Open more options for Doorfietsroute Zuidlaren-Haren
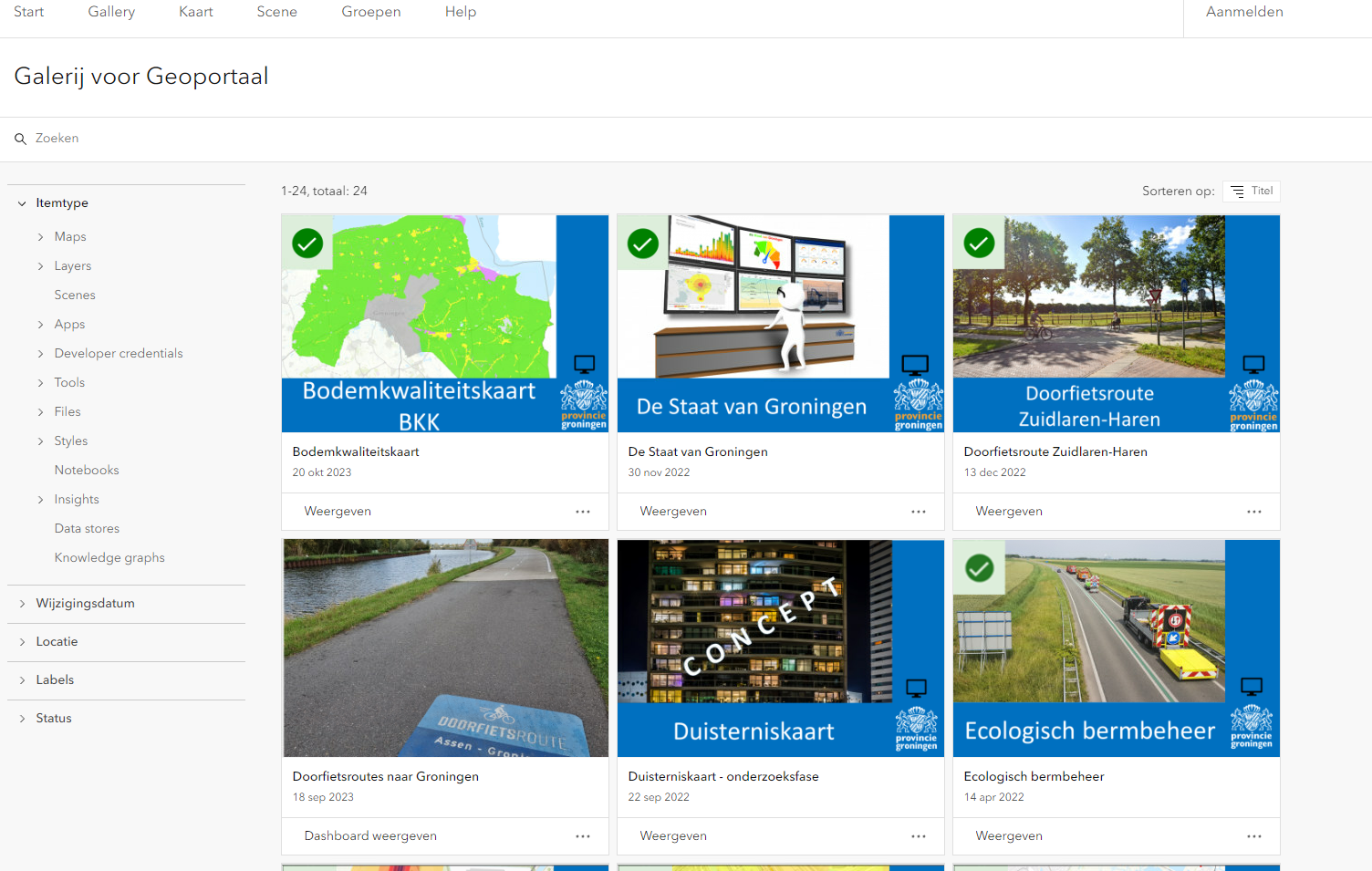 pyautogui.click(x=1254, y=512)
